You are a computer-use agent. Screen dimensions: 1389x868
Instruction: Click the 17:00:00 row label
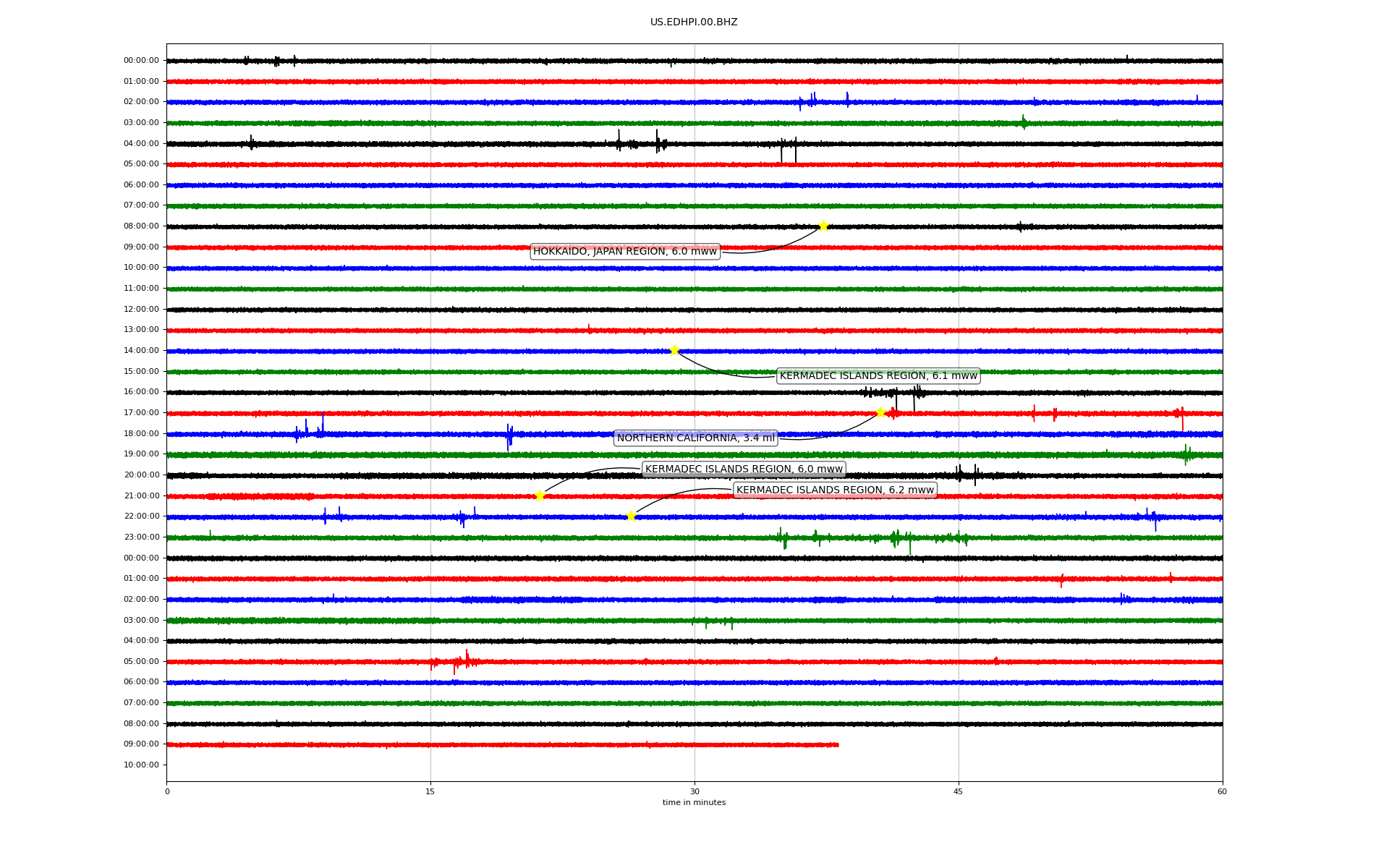[141, 413]
